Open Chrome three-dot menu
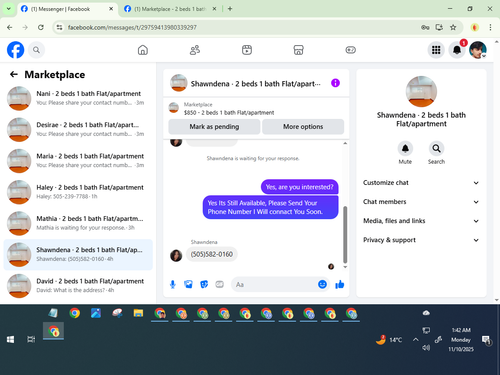Viewport: 500px width, 375px height. pyautogui.click(x=490, y=27)
